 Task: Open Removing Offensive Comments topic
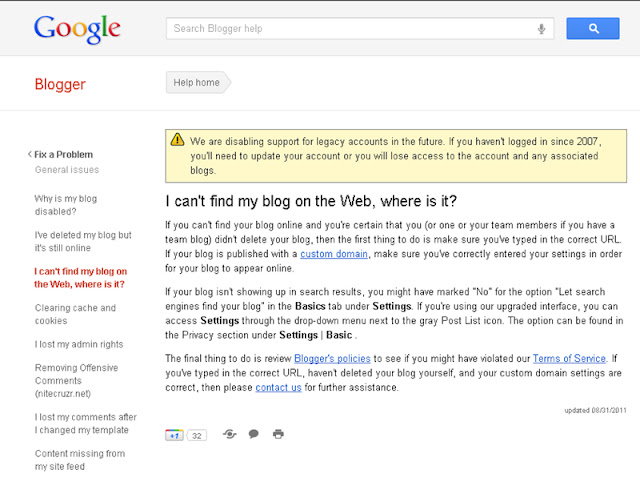[76, 380]
